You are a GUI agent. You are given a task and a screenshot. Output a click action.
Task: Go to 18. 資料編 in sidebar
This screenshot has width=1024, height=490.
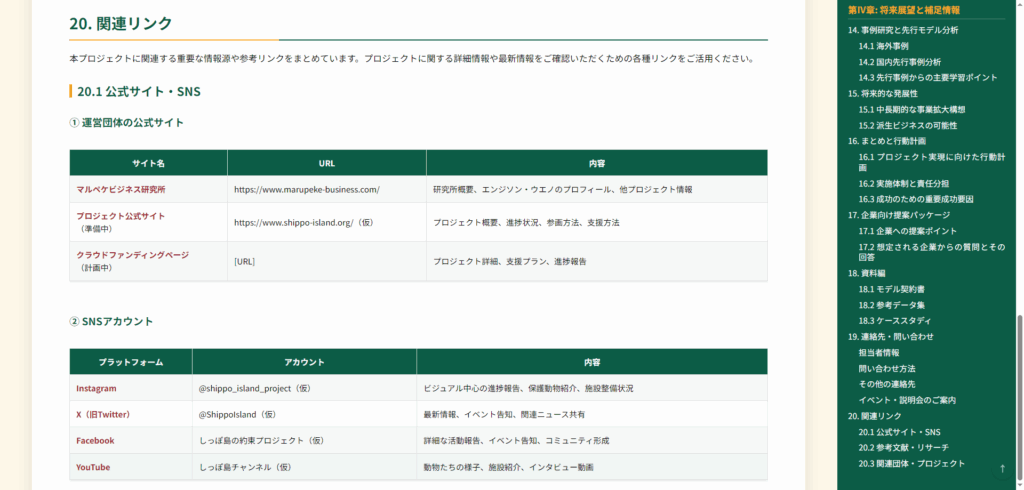867,273
